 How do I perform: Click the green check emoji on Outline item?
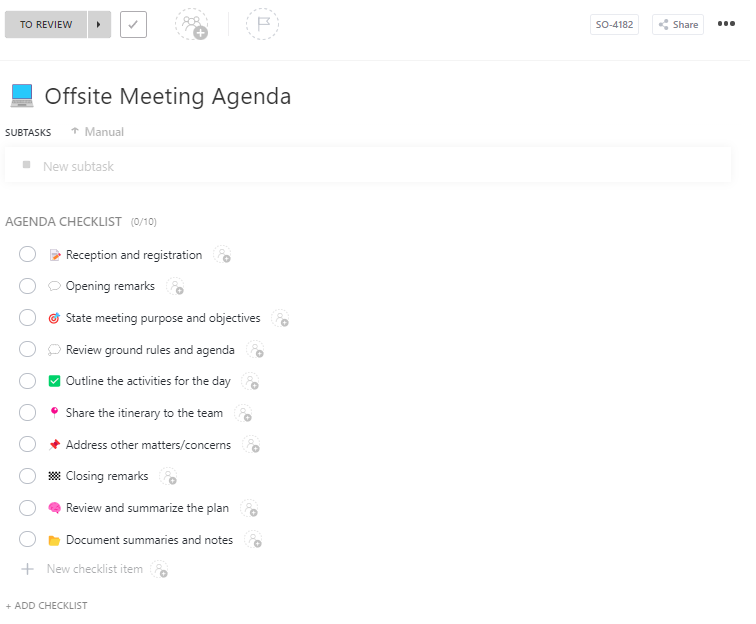54,381
